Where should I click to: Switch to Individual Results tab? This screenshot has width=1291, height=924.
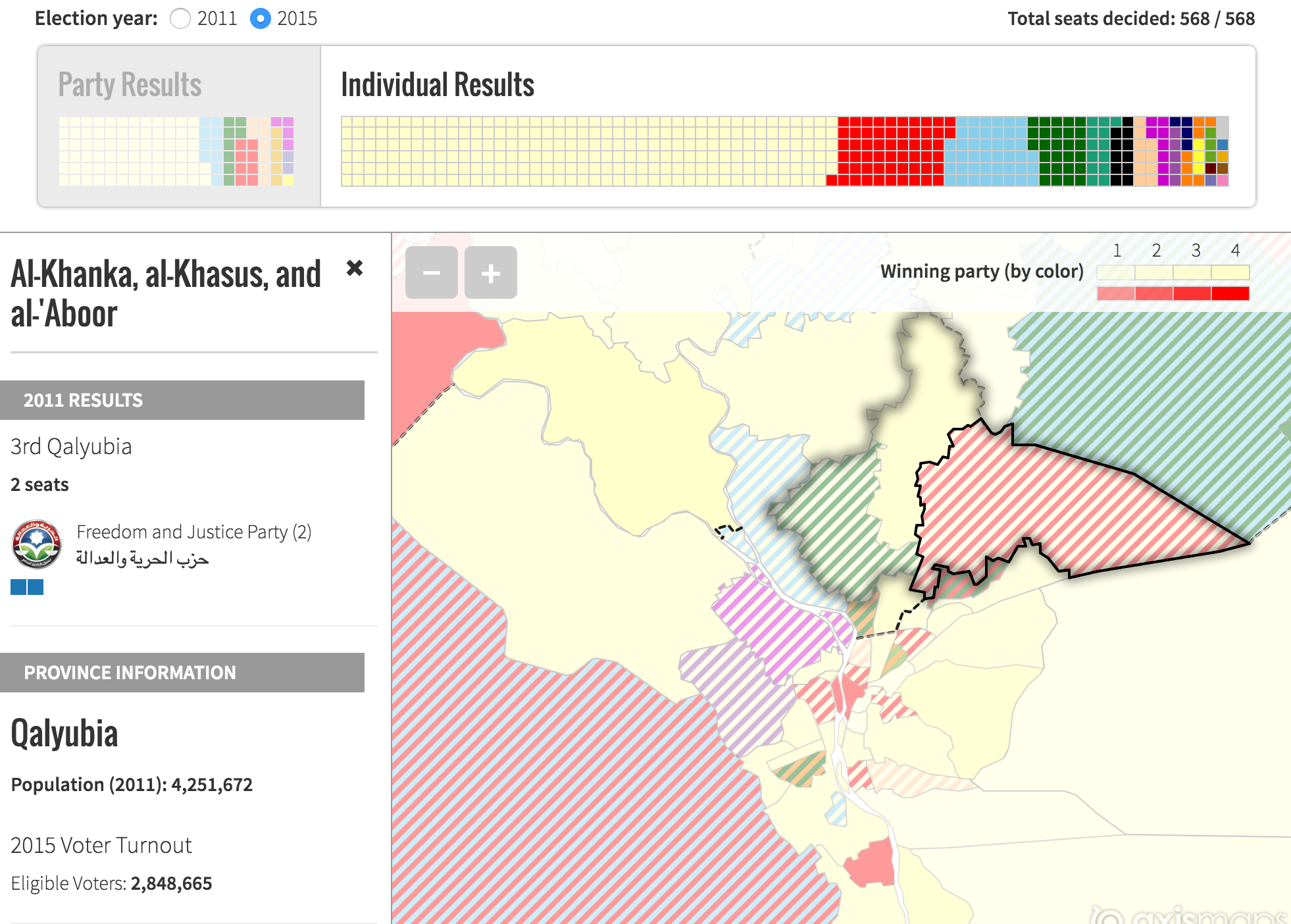pyautogui.click(x=438, y=85)
